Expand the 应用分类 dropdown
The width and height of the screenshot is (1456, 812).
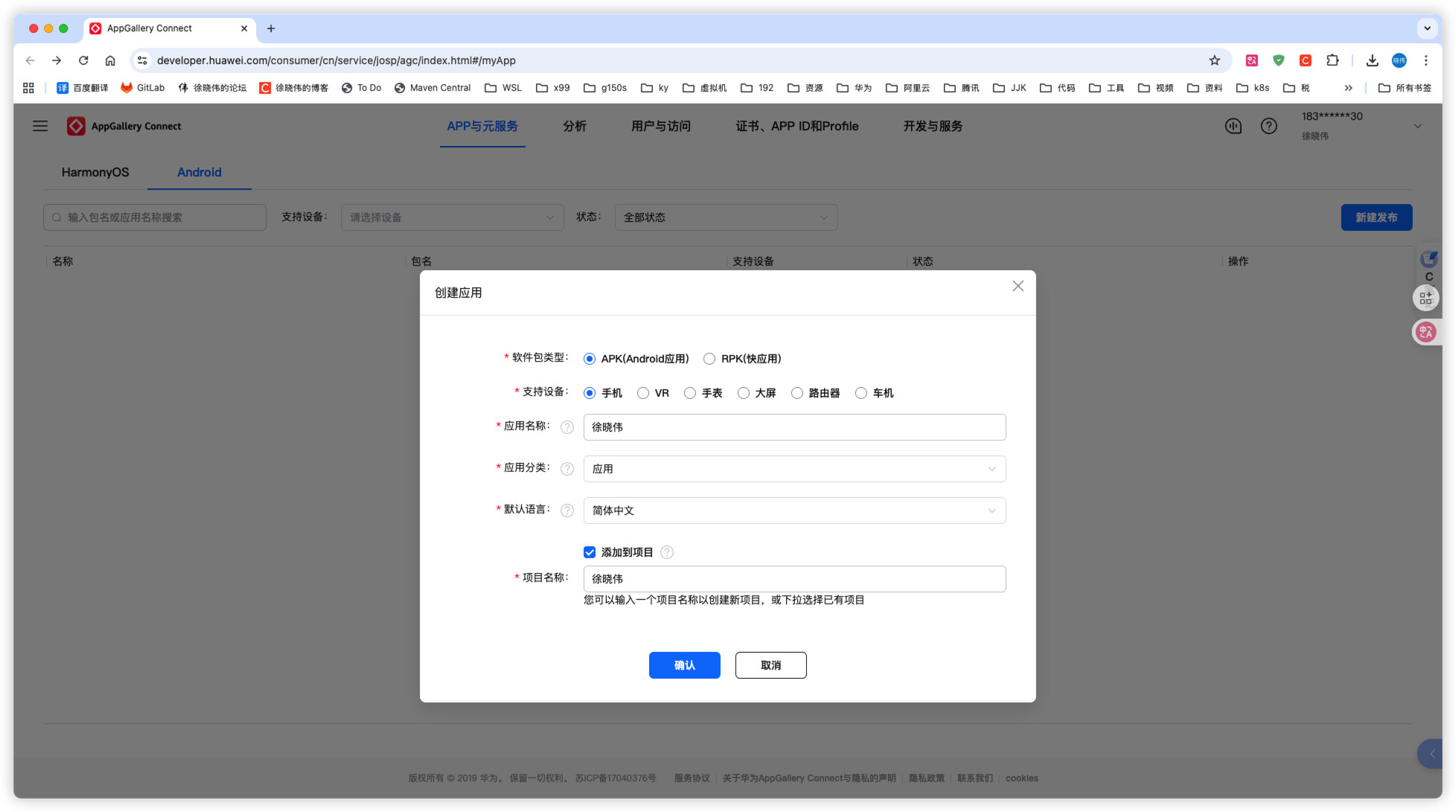coord(794,469)
